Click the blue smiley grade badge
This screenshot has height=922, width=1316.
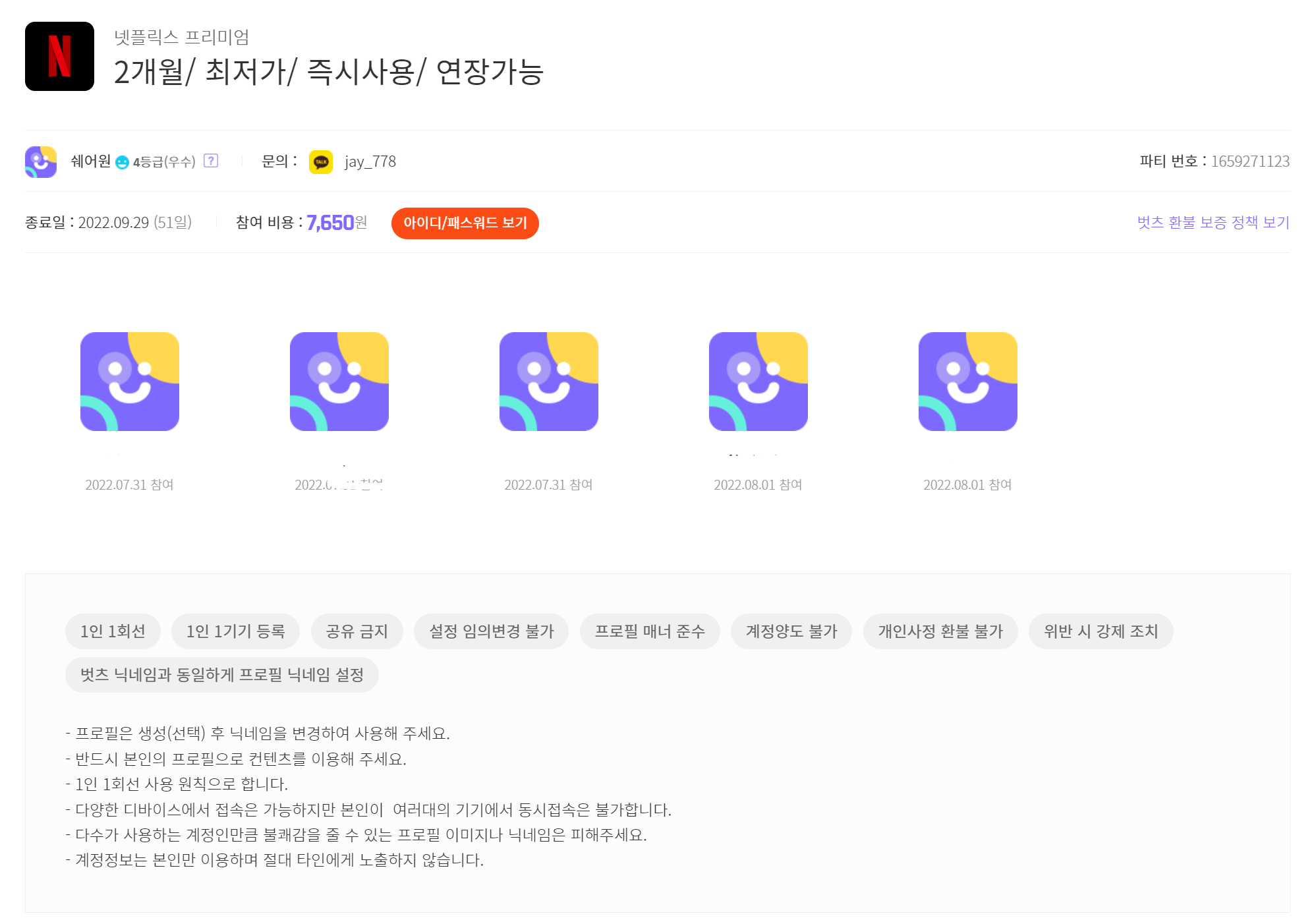click(x=122, y=162)
